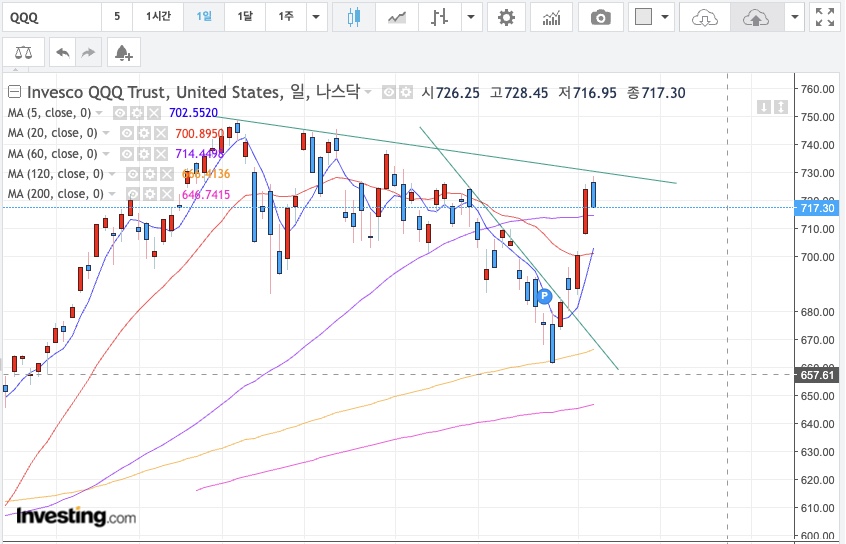Remove the MA 5 indicator
This screenshot has height=544, width=846.
pyautogui.click(x=154, y=113)
